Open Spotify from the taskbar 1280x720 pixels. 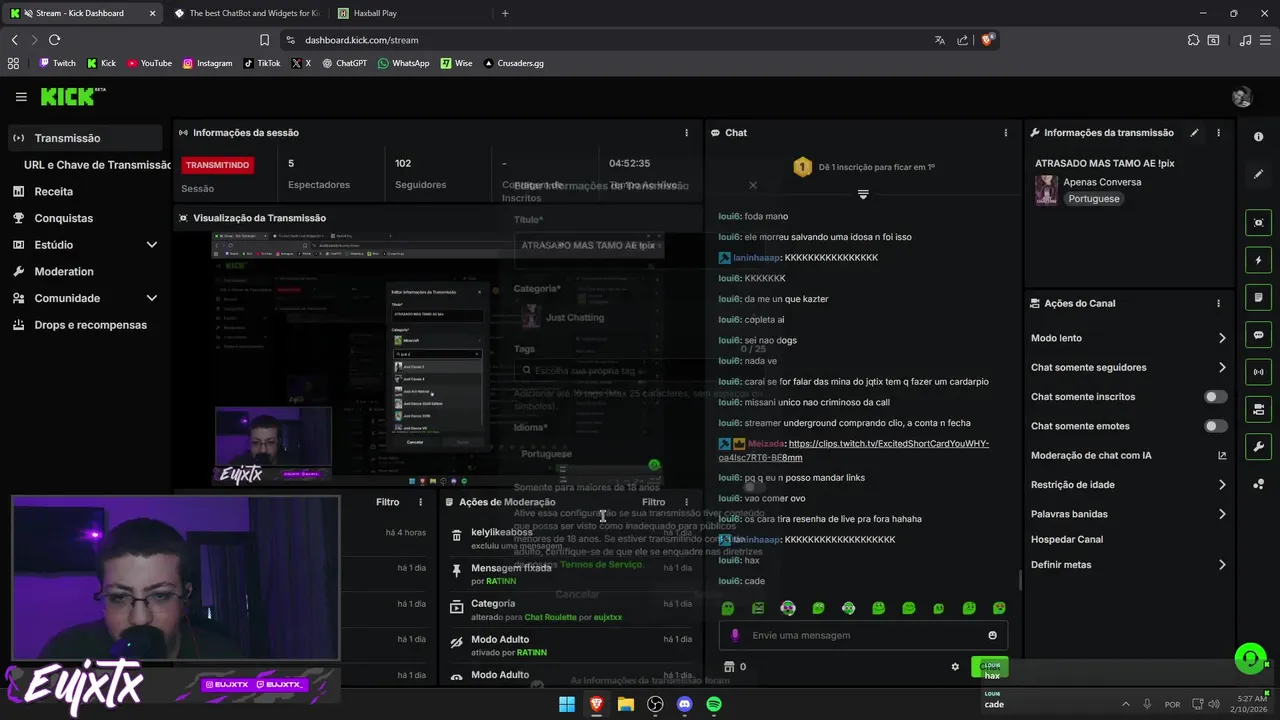pyautogui.click(x=713, y=704)
